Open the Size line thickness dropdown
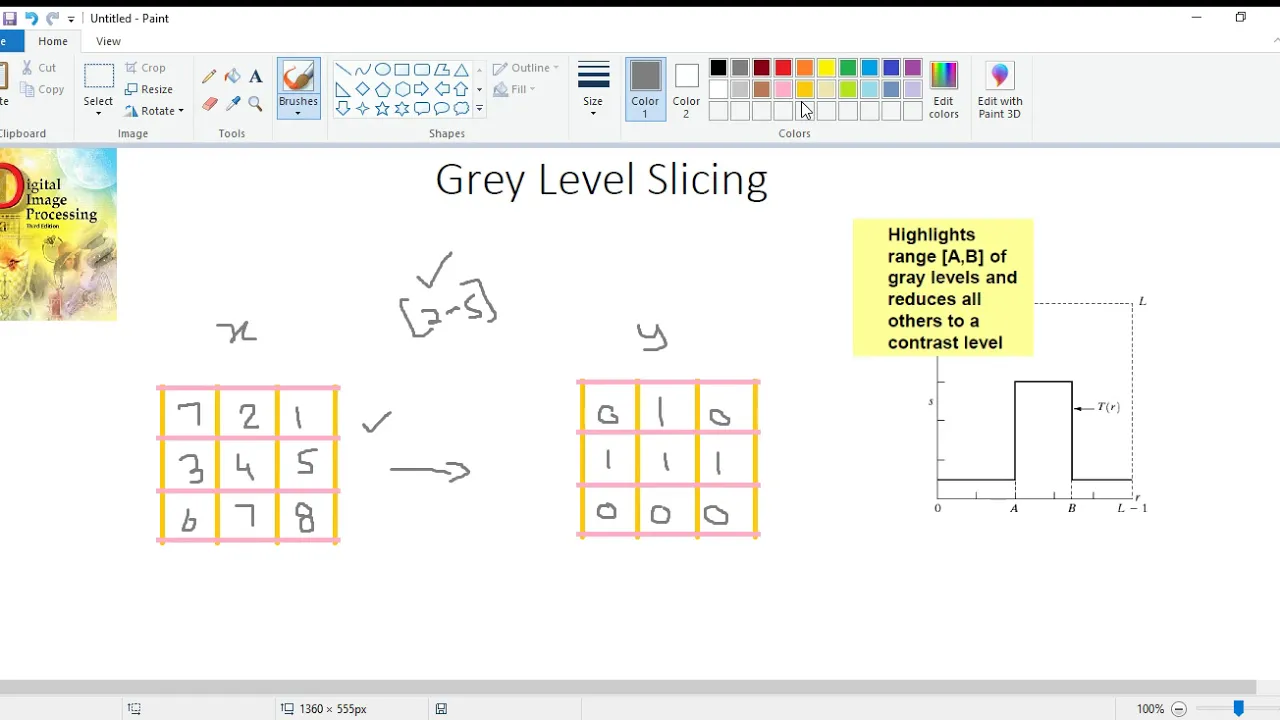Viewport: 1280px width, 720px height. (593, 90)
